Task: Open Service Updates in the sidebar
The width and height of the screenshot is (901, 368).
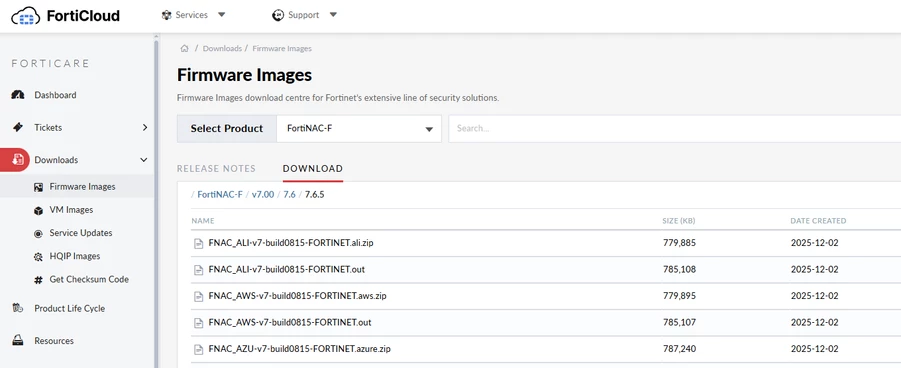Action: click(x=81, y=233)
